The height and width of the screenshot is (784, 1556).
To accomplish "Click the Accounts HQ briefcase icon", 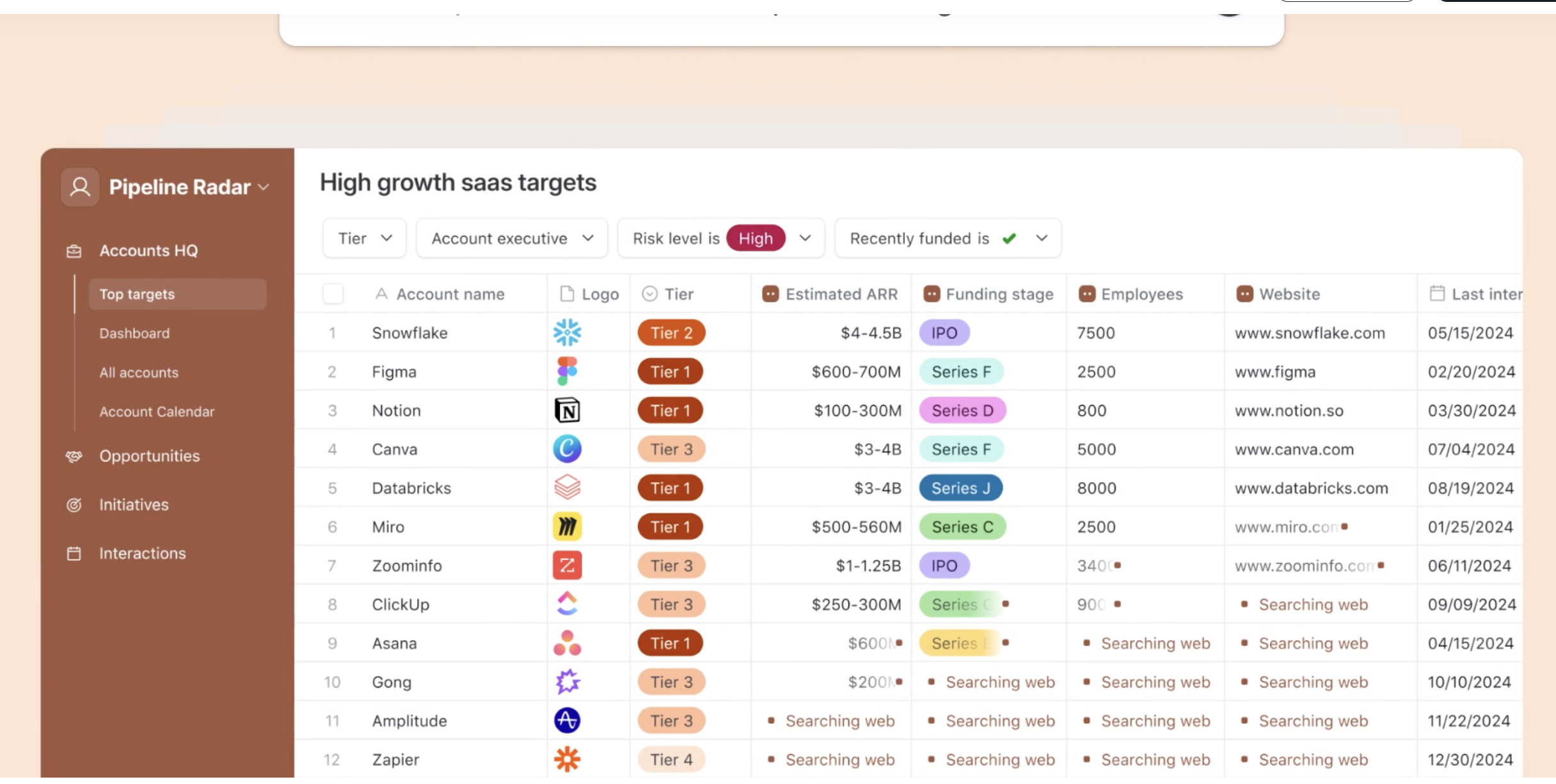I will coord(74,251).
